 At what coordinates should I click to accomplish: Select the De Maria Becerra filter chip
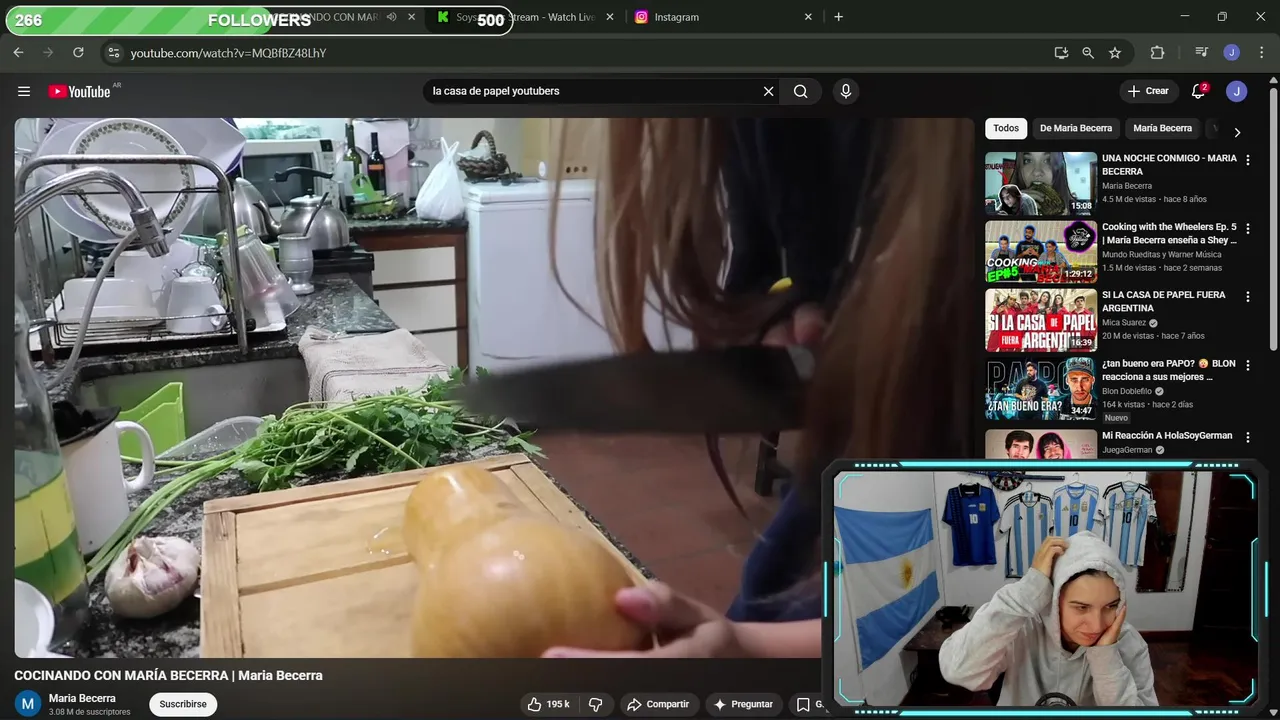[1076, 128]
